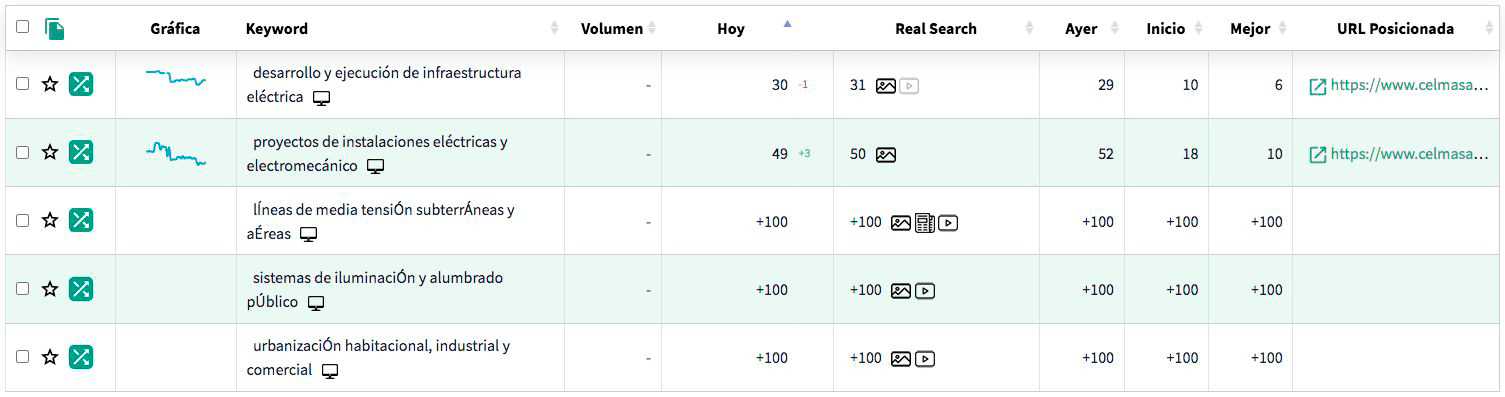This screenshot has width=1505, height=397.
Task: Open the celmasa URL in second row
Action: click(1397, 154)
